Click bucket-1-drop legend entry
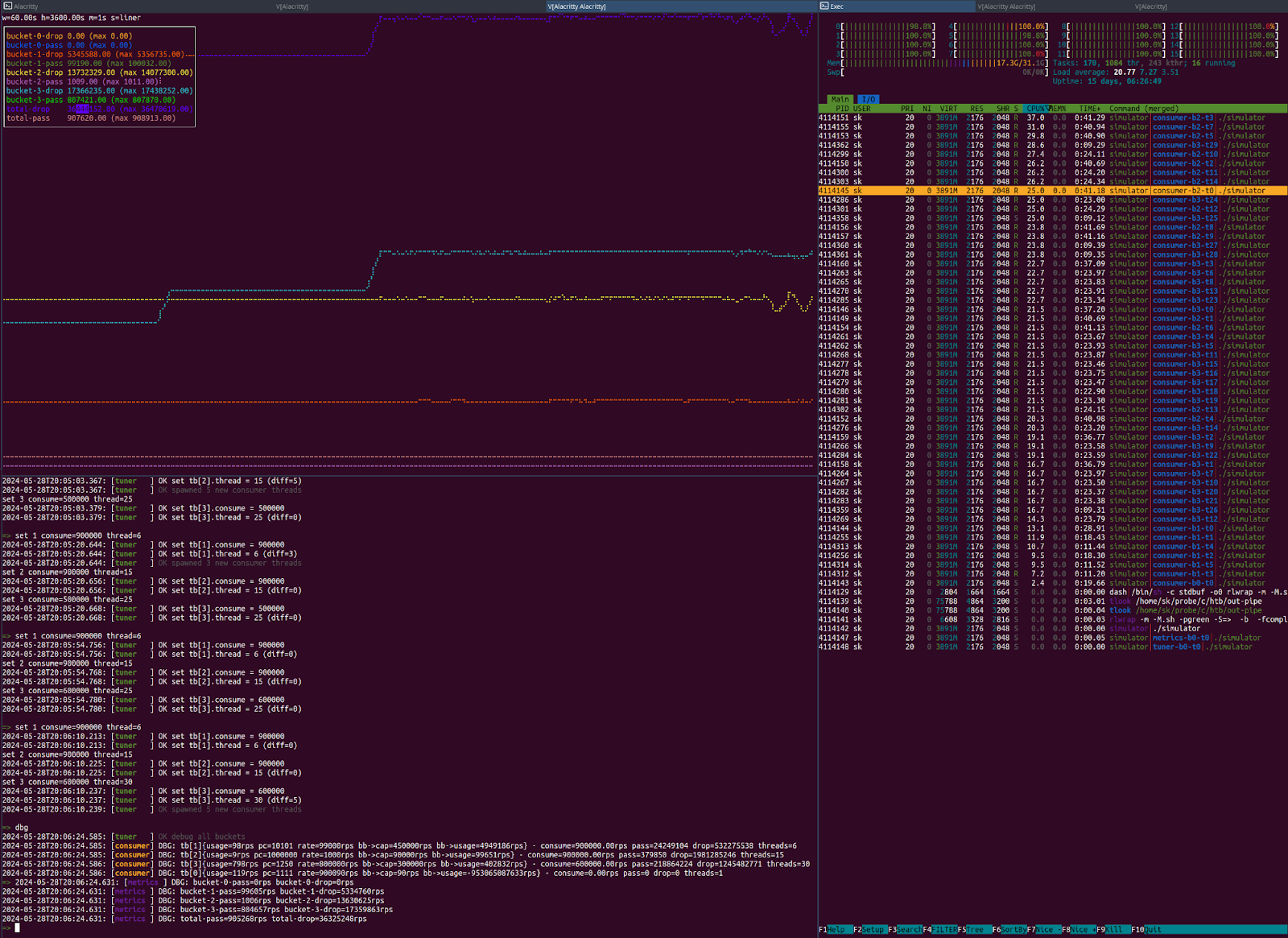This screenshot has width=1288, height=938. tap(95, 54)
